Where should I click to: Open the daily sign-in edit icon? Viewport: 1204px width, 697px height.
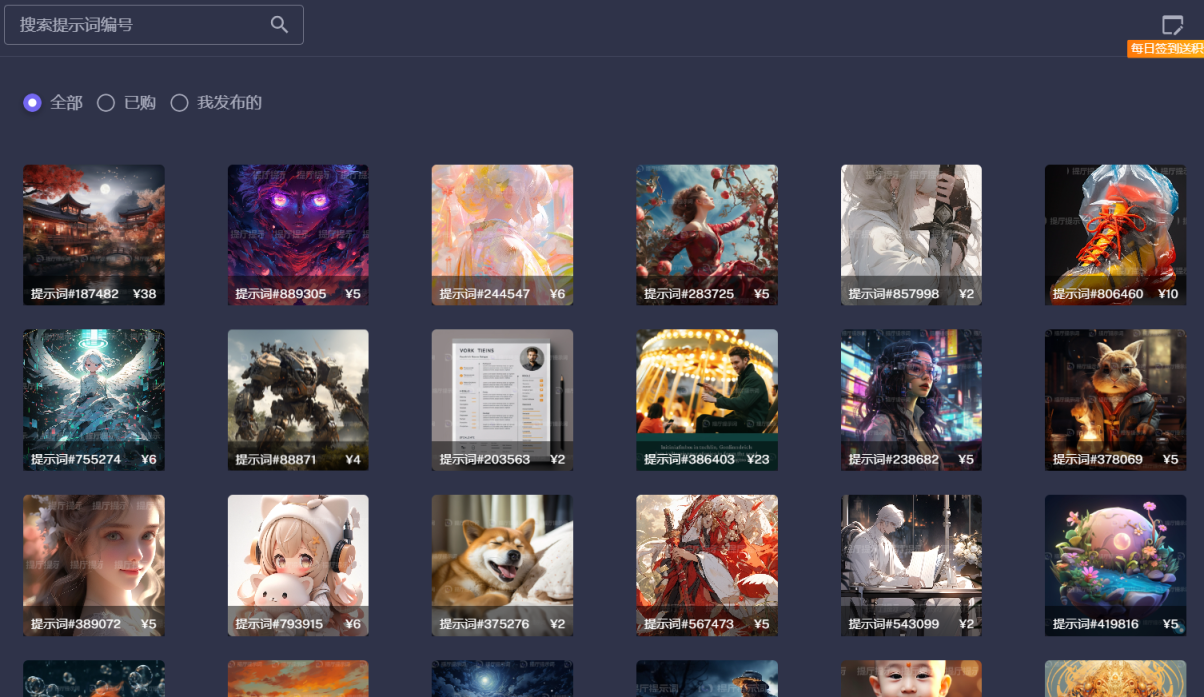(1172, 25)
